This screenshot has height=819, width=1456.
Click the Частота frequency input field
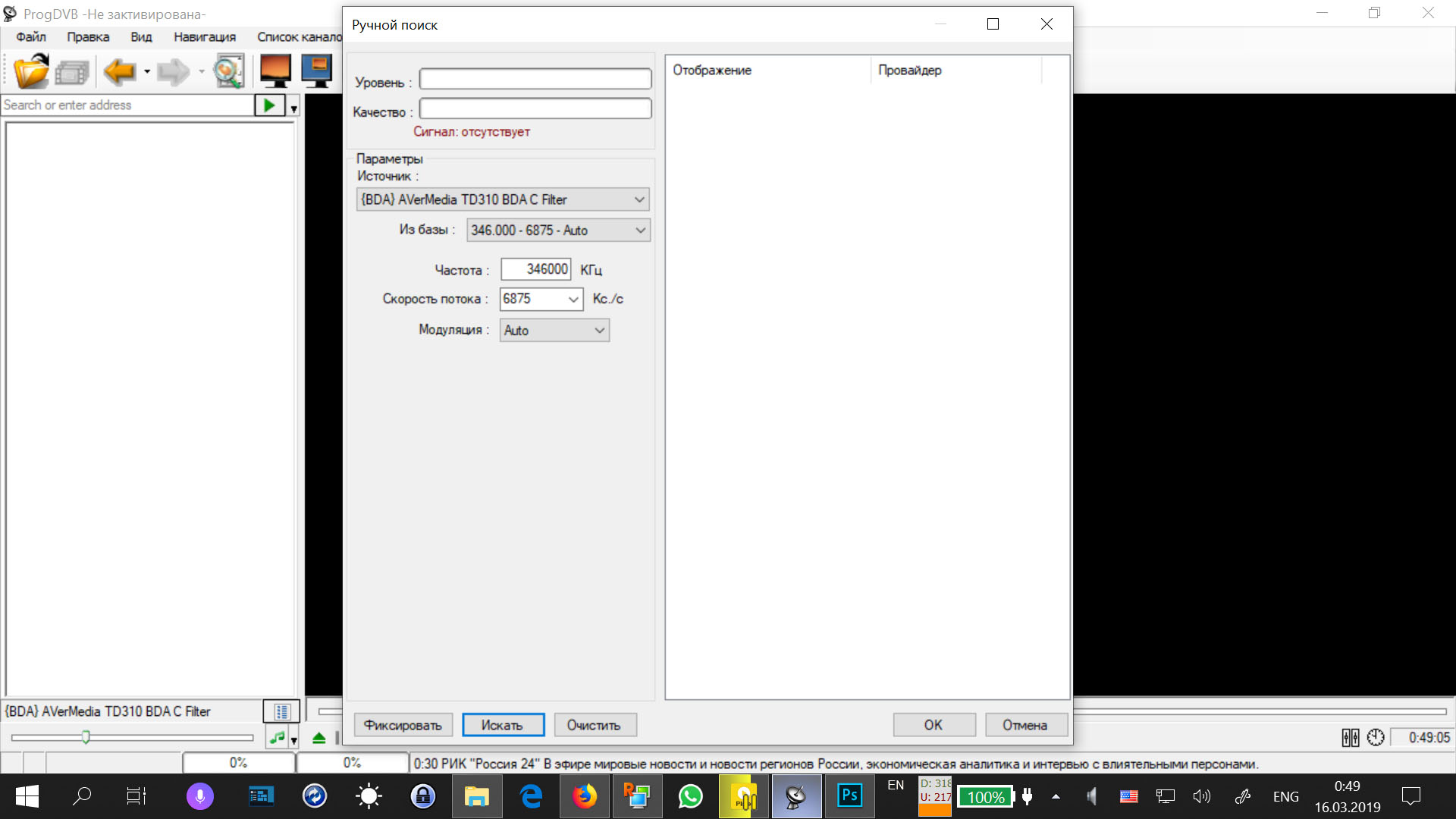(535, 269)
